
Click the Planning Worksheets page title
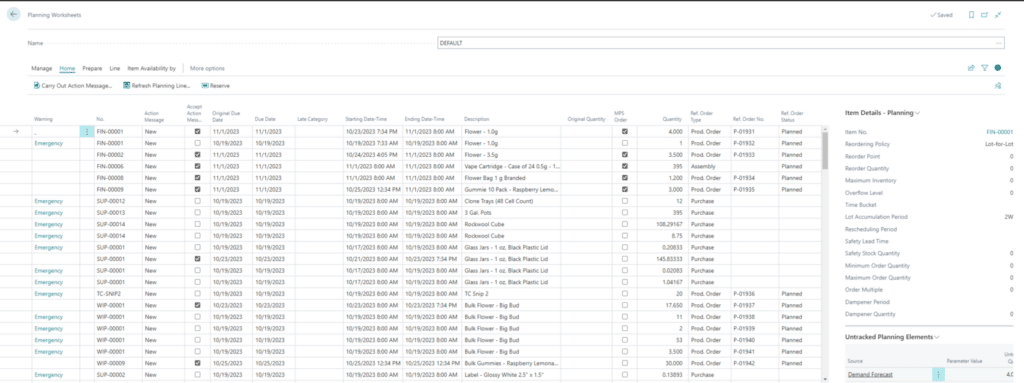point(54,14)
